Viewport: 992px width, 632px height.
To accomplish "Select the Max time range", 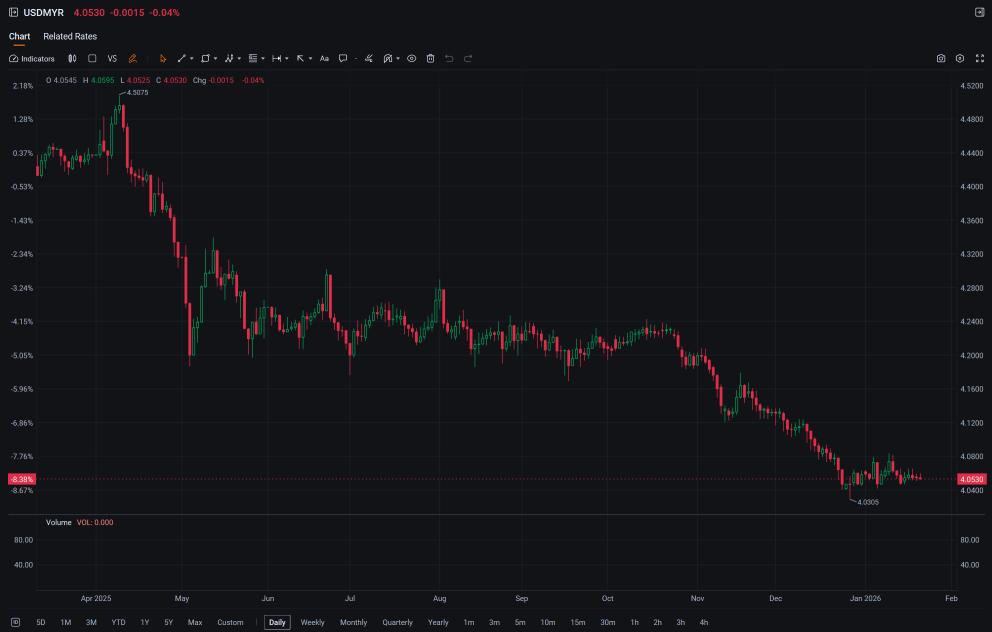I will (x=195, y=623).
